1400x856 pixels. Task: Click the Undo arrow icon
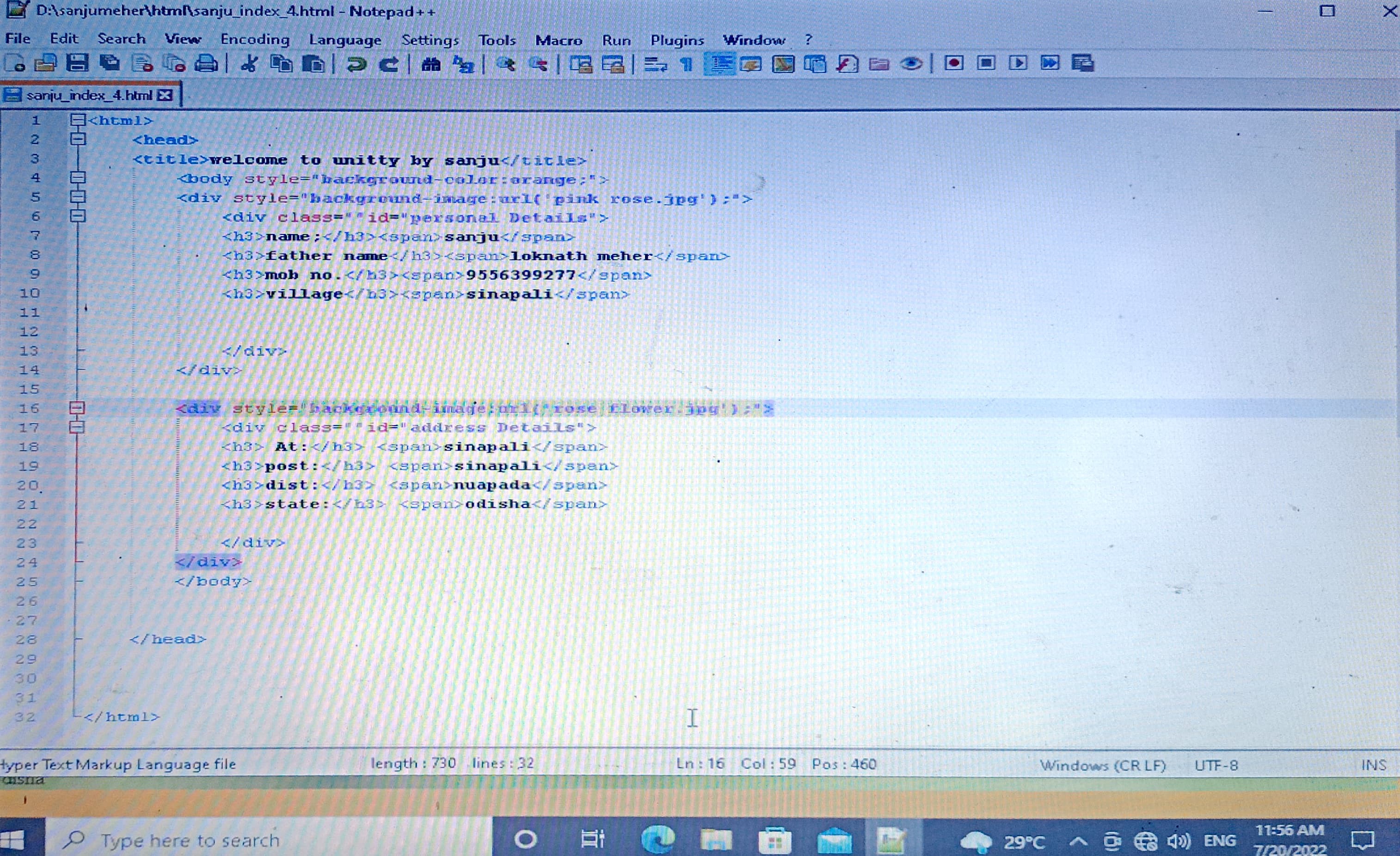pyautogui.click(x=356, y=64)
